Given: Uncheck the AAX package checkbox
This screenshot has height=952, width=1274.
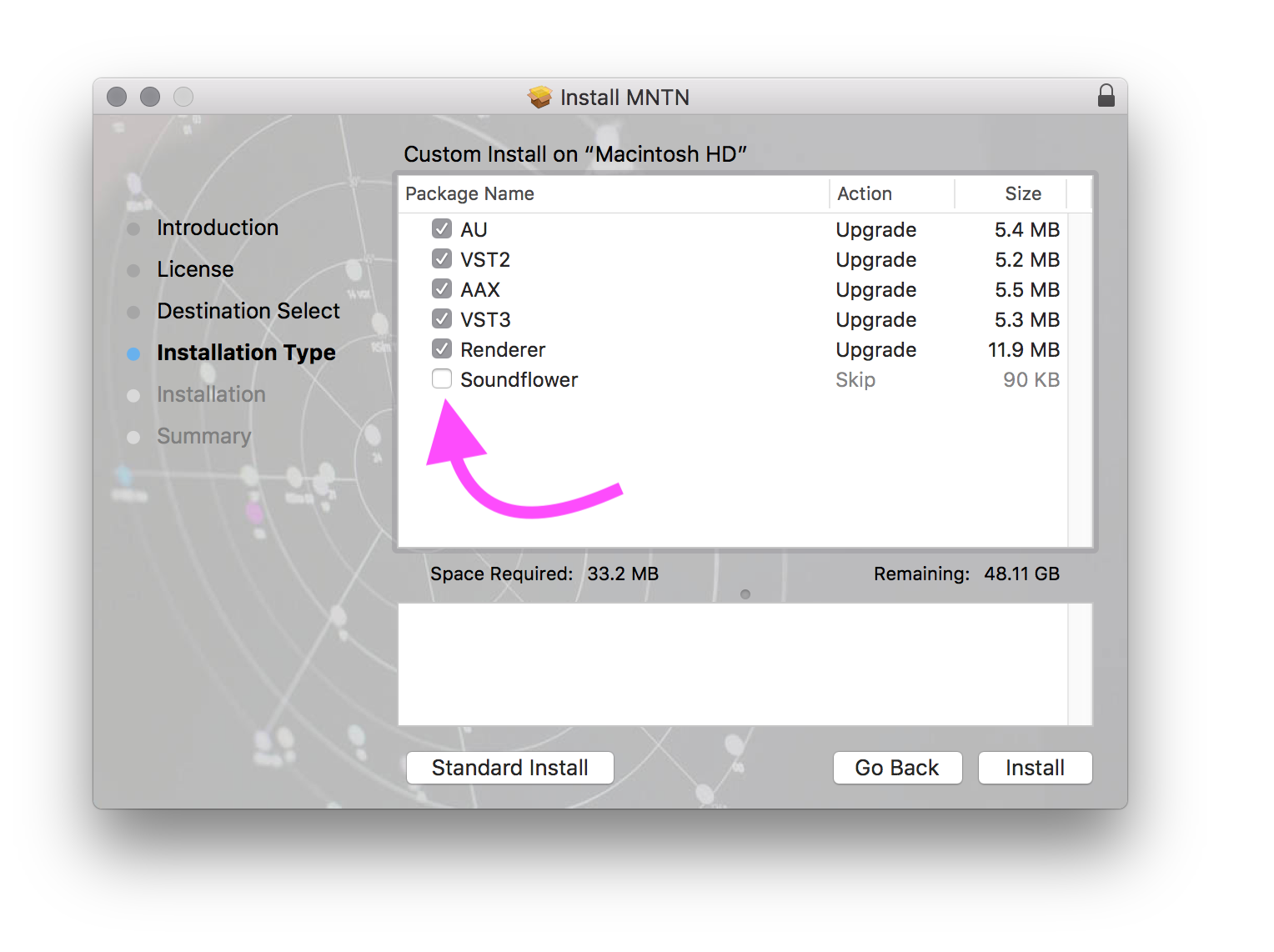Looking at the screenshot, I should pos(442,288).
